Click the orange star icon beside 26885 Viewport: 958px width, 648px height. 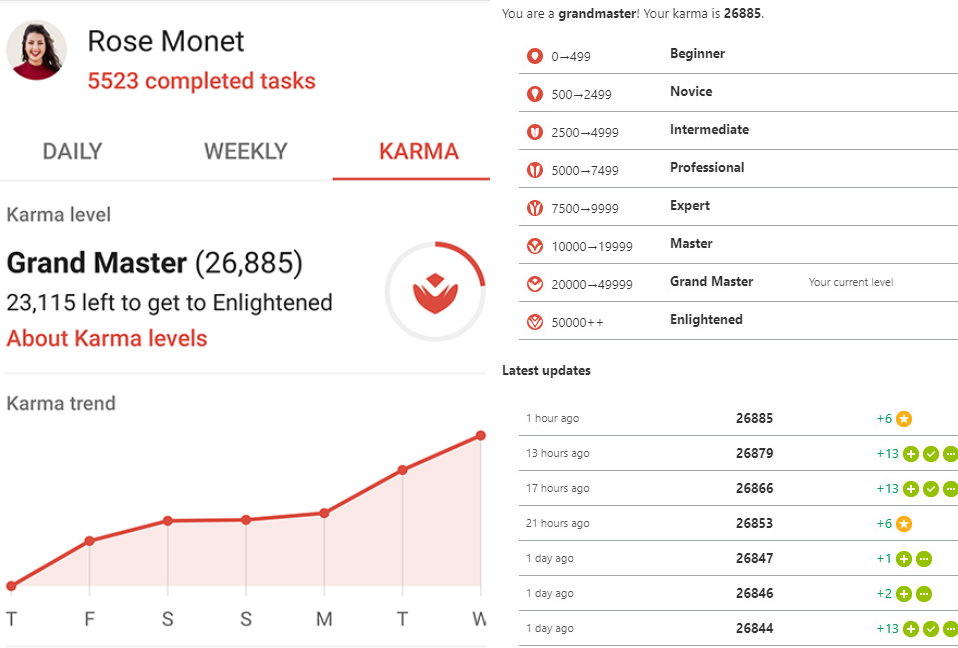904,418
